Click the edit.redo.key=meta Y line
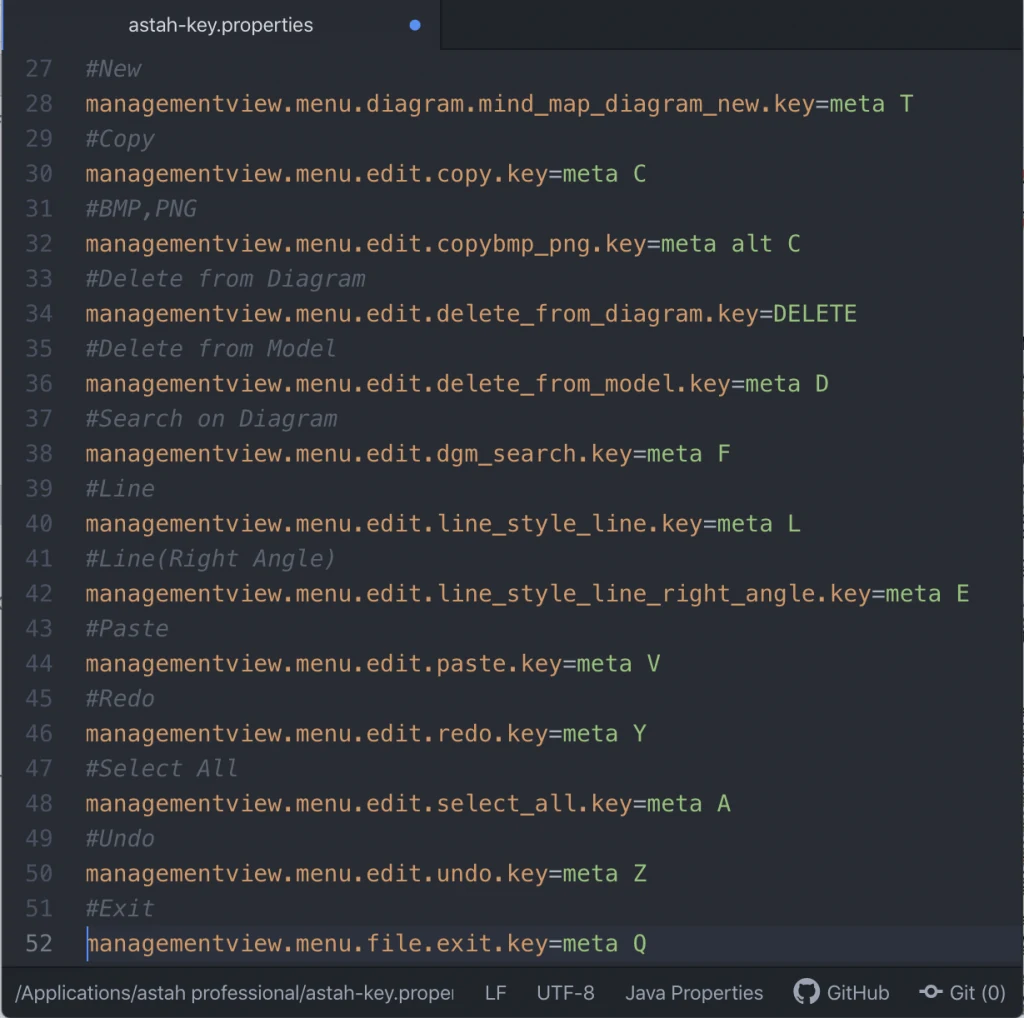Image resolution: width=1024 pixels, height=1018 pixels. [x=366, y=734]
